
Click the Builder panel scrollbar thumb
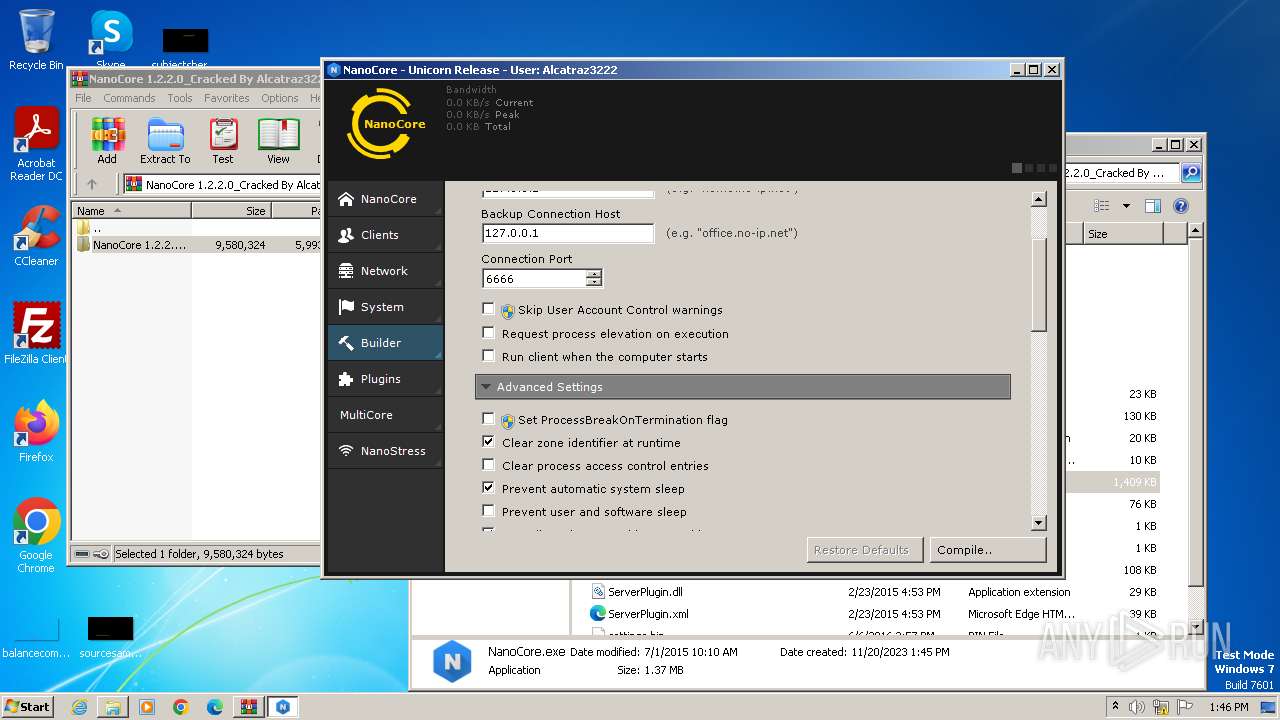[x=1038, y=285]
